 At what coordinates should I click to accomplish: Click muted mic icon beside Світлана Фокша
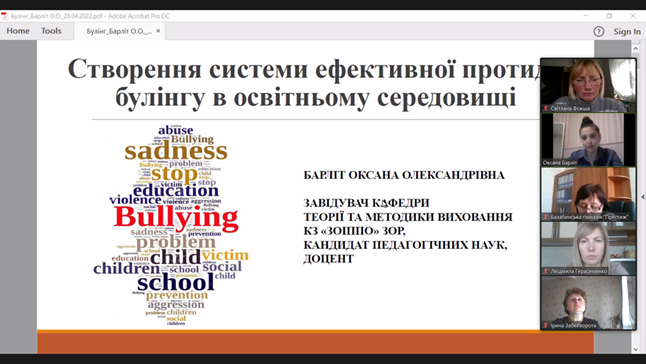point(546,108)
